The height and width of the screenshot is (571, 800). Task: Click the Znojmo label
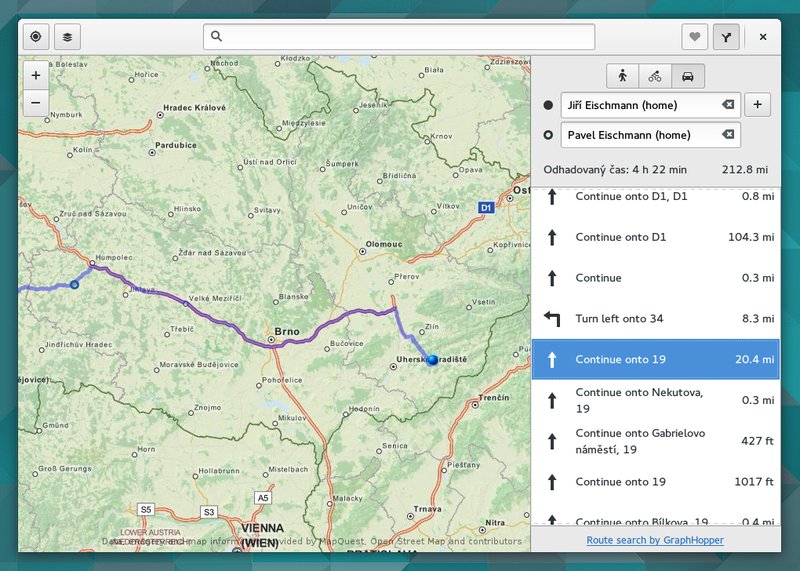(x=208, y=407)
